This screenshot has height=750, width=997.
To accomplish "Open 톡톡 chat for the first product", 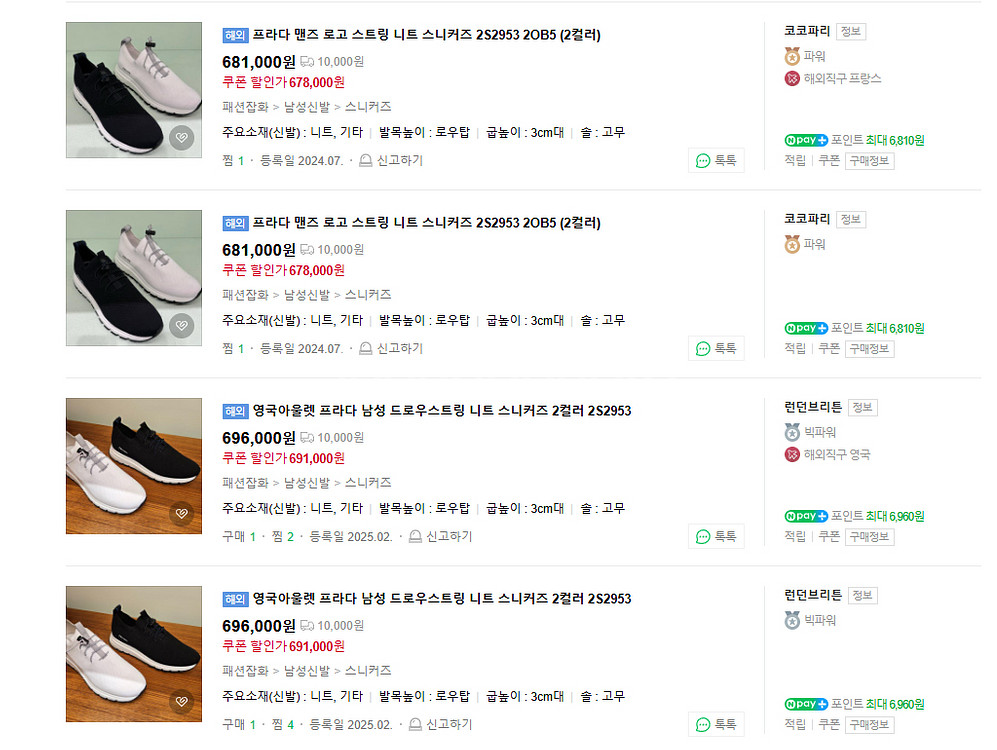I will [716, 160].
